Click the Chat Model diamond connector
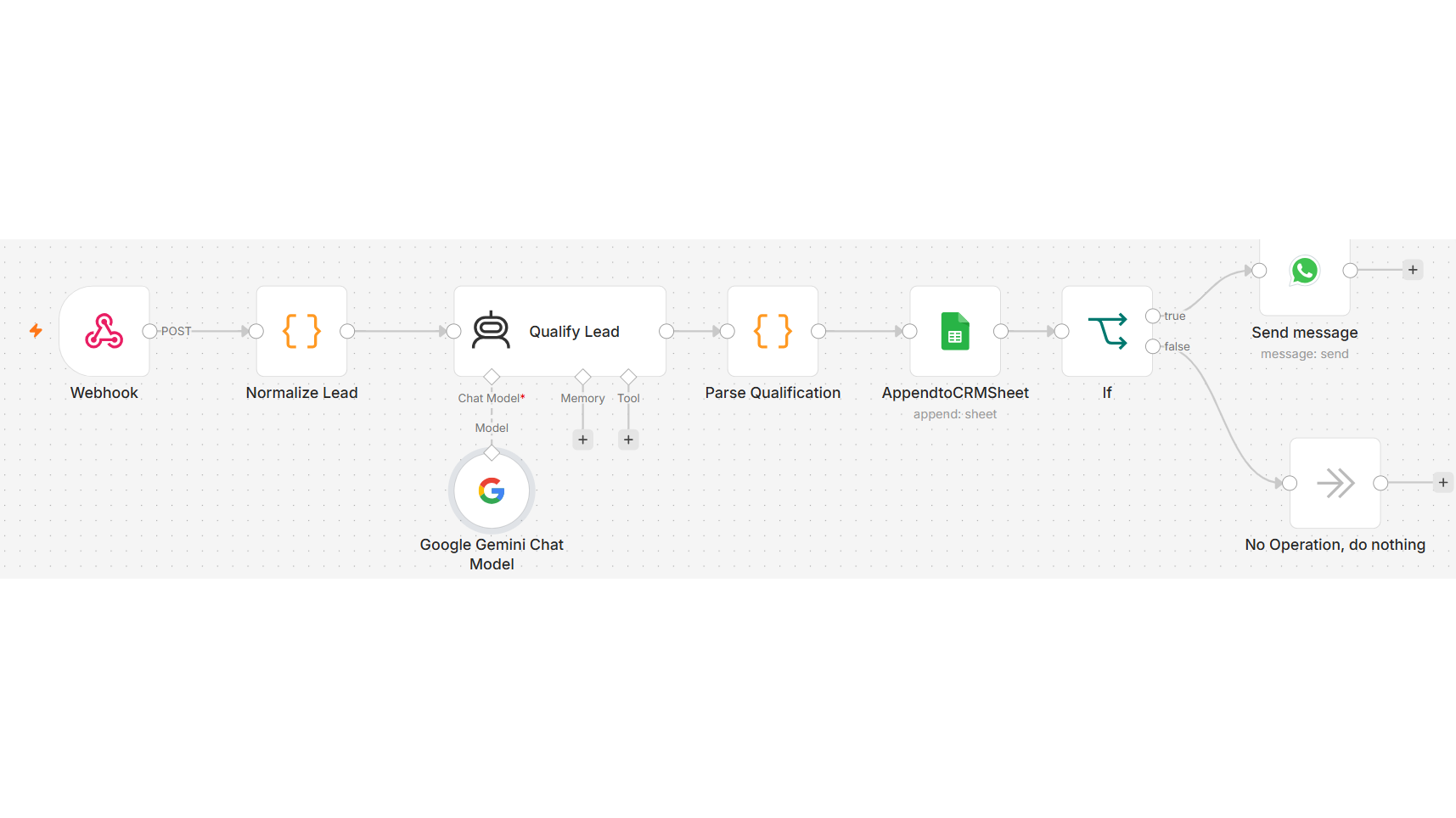The height and width of the screenshot is (818, 1456). click(492, 376)
